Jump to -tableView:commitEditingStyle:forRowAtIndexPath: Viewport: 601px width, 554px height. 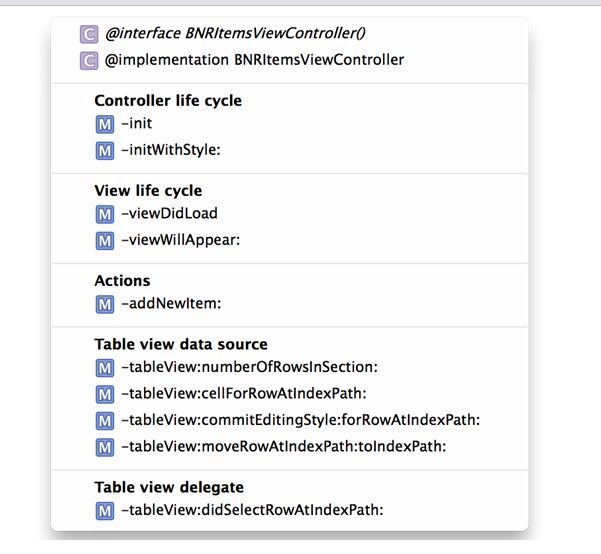pos(300,420)
